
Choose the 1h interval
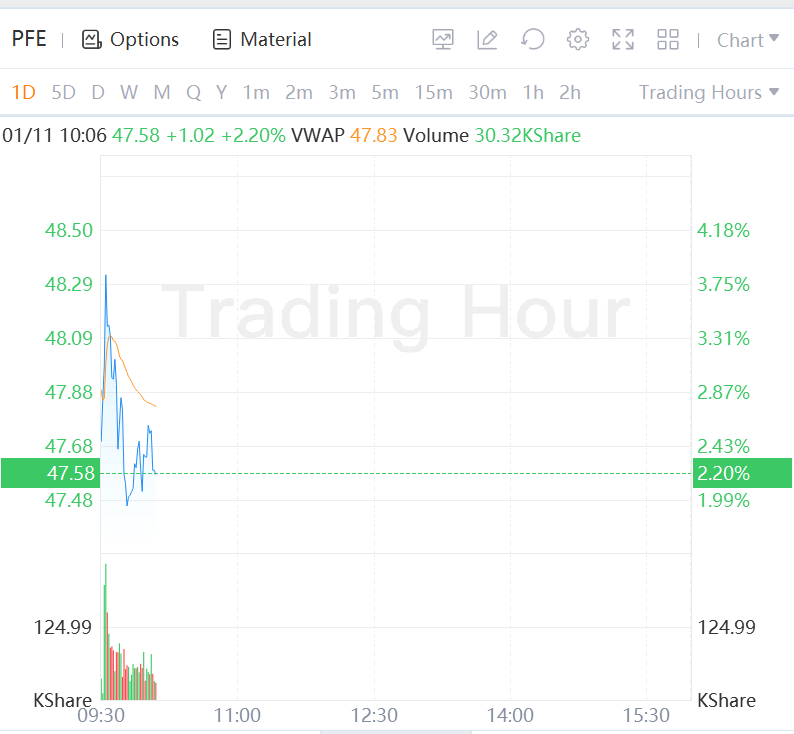click(x=533, y=93)
